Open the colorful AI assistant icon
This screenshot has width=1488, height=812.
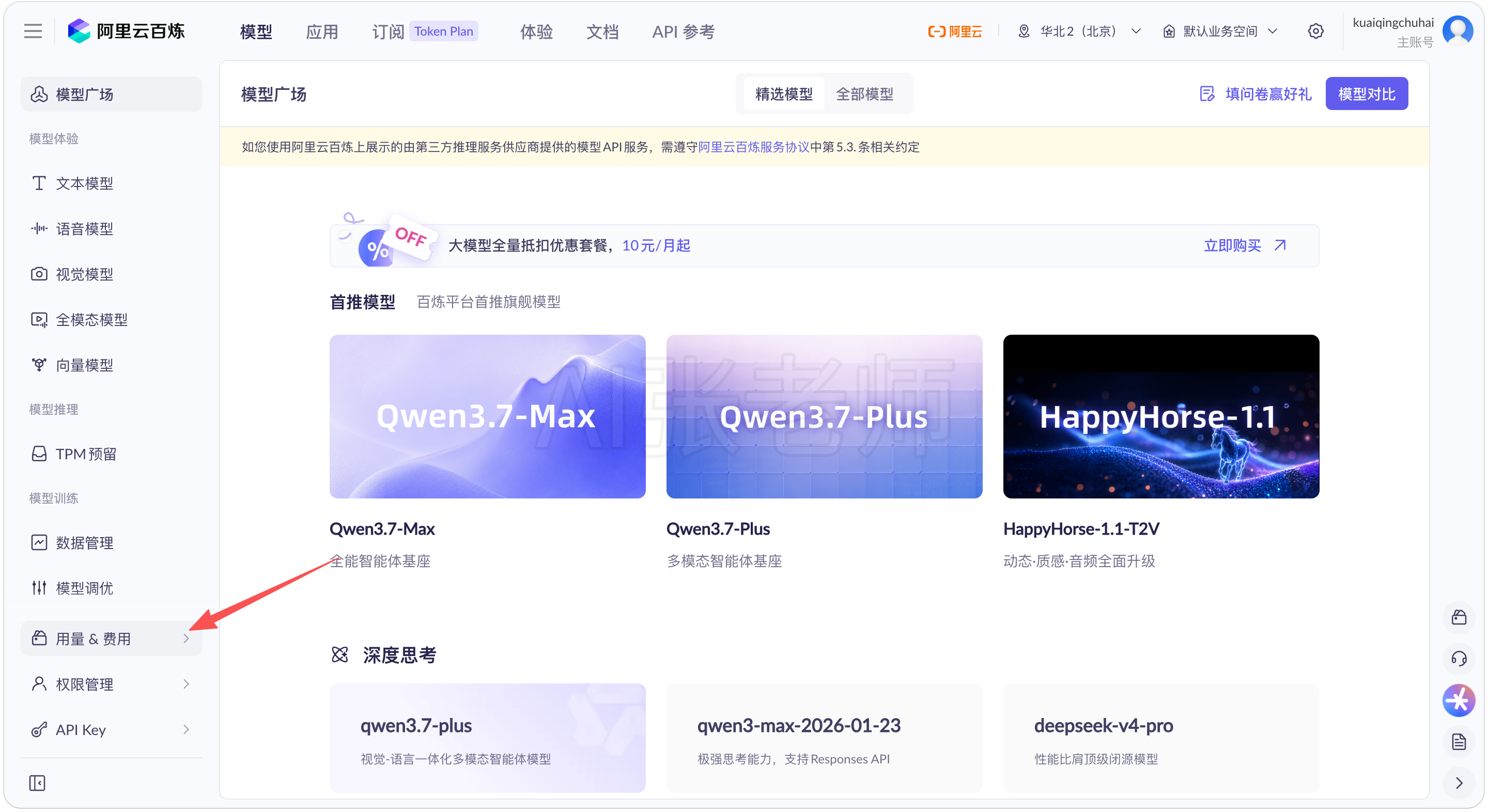tap(1459, 700)
